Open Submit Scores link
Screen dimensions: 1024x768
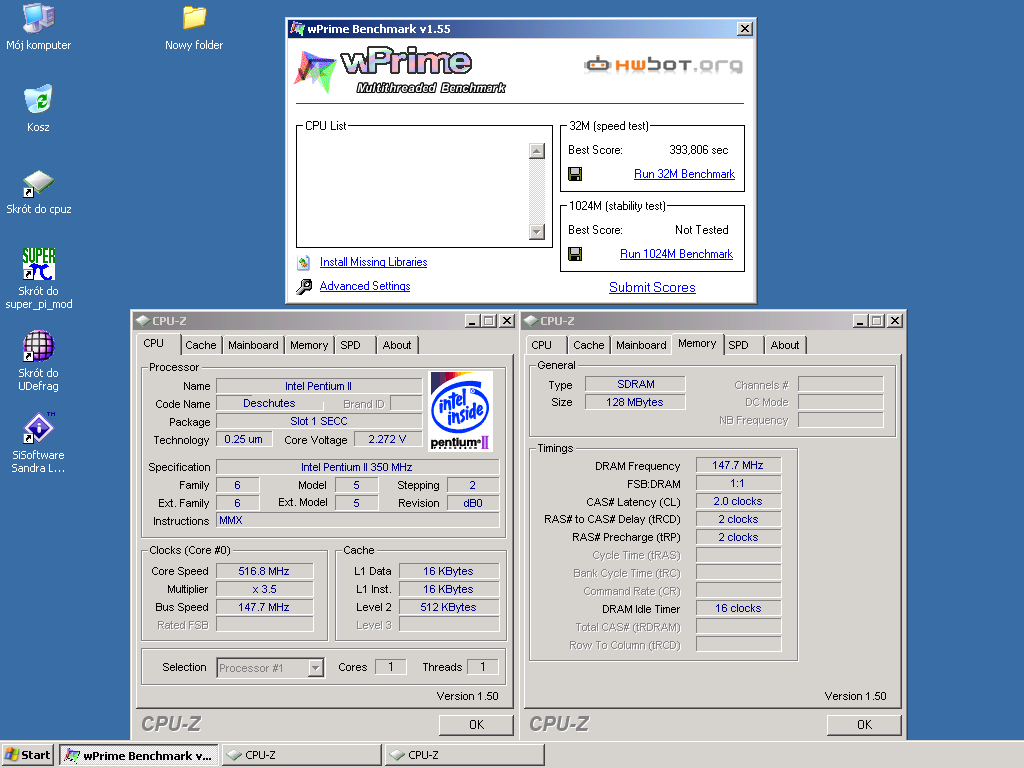pos(652,287)
